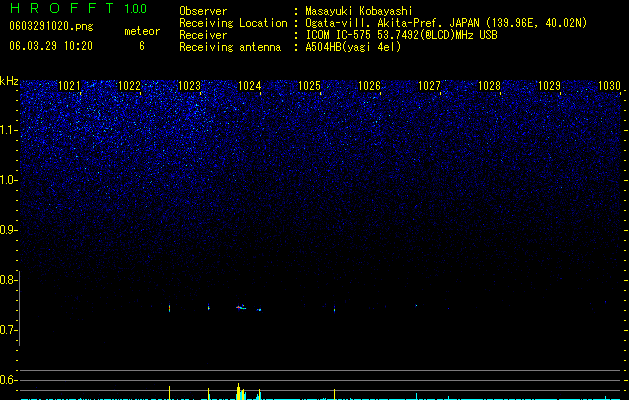Click the A504HB yagi antenna text
This screenshot has height=400, width=629.
click(x=353, y=47)
